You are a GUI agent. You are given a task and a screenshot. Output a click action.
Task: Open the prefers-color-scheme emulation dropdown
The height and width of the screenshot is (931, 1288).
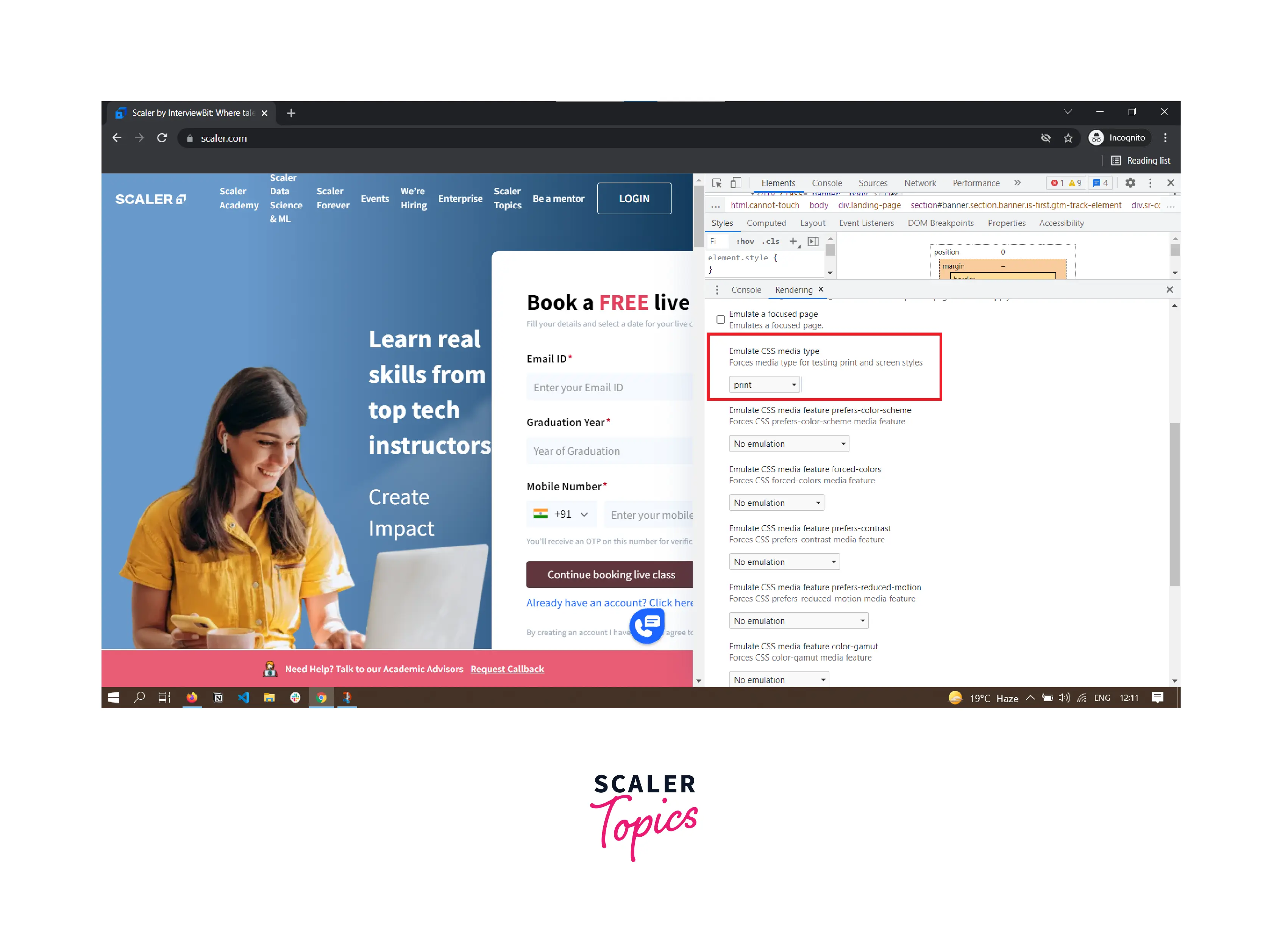coord(783,444)
